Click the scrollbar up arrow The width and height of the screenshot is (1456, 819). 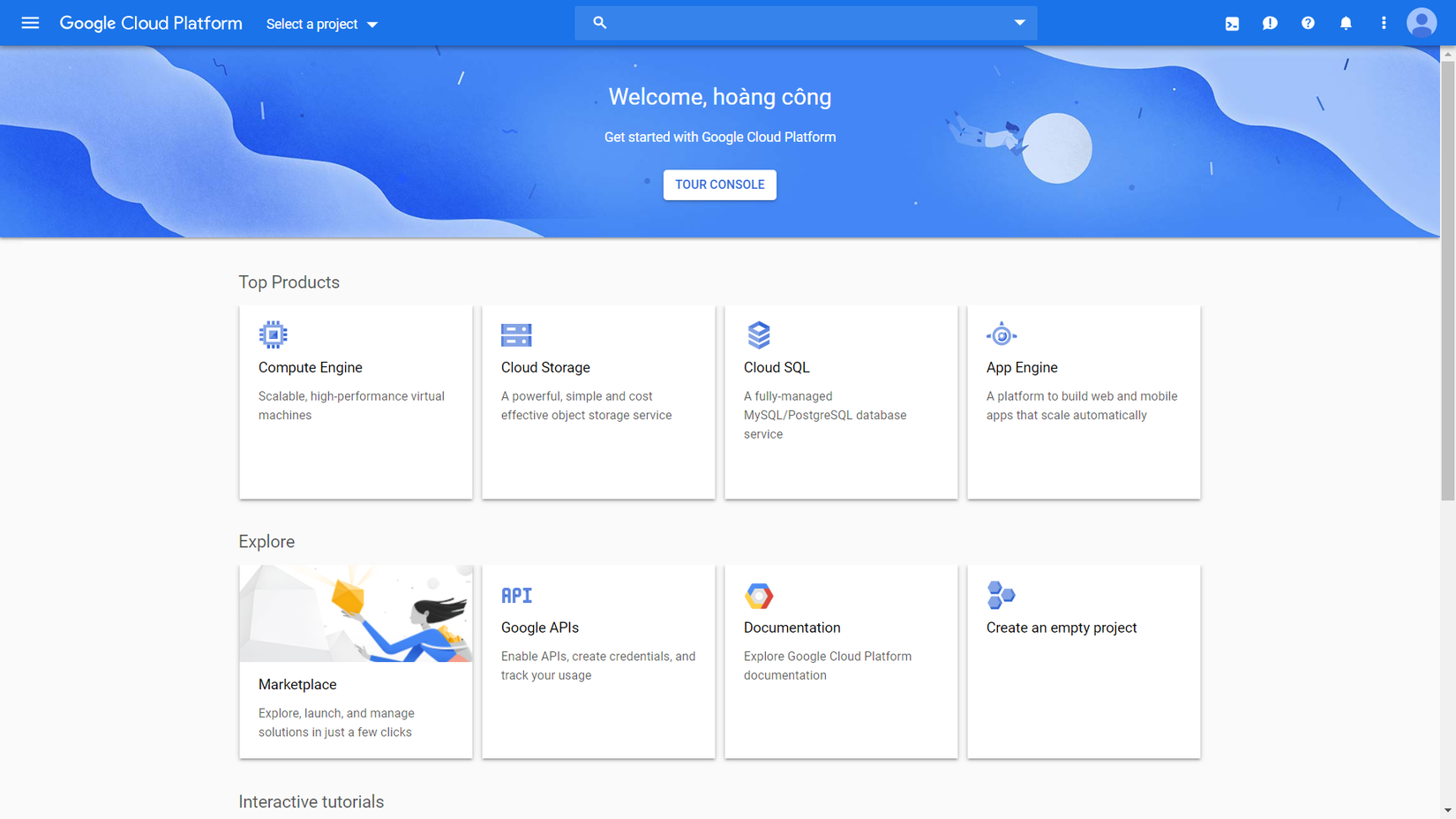click(1448, 55)
